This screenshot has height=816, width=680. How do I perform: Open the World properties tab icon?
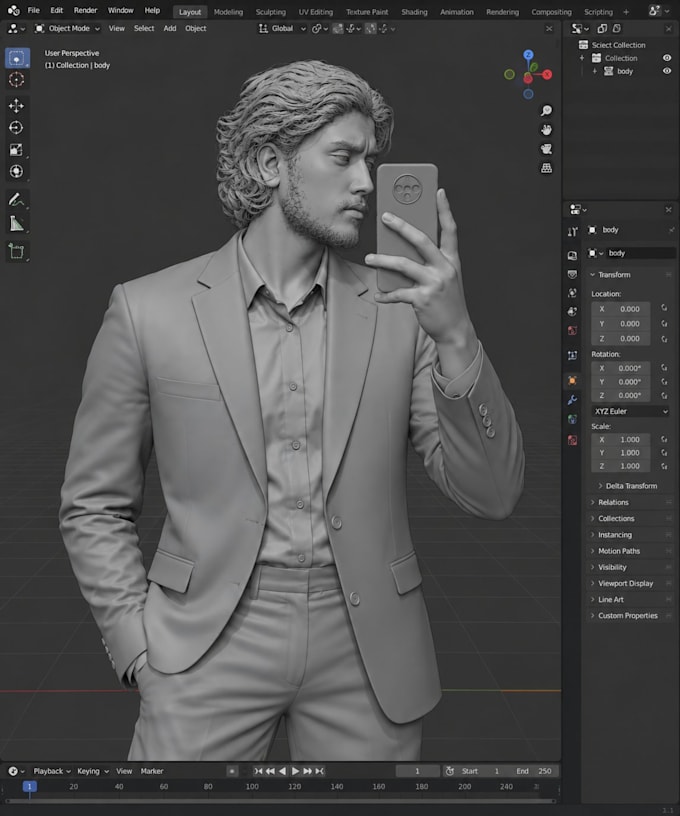[572, 330]
